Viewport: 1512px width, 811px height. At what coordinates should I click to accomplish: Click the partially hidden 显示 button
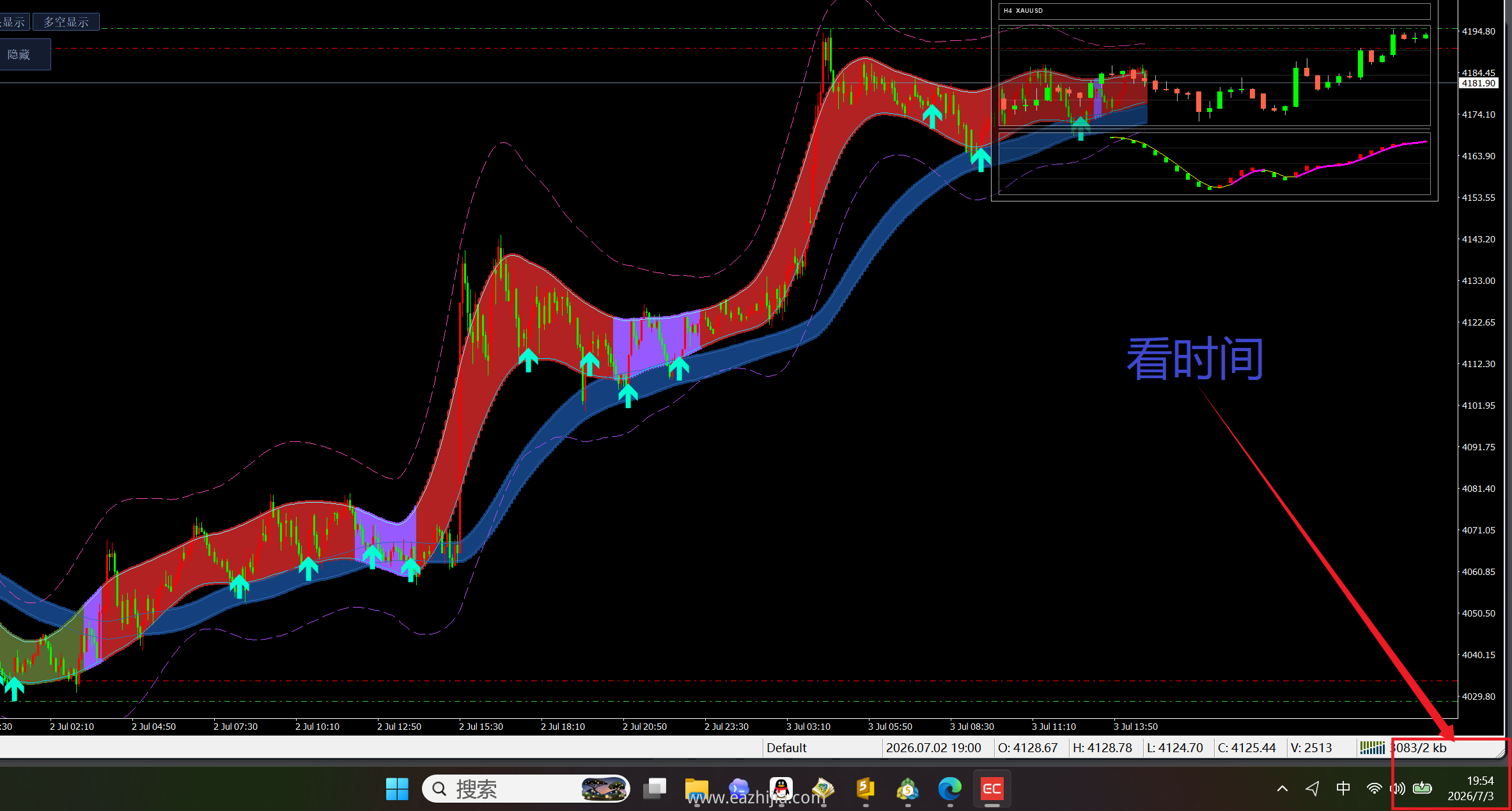[x=14, y=22]
